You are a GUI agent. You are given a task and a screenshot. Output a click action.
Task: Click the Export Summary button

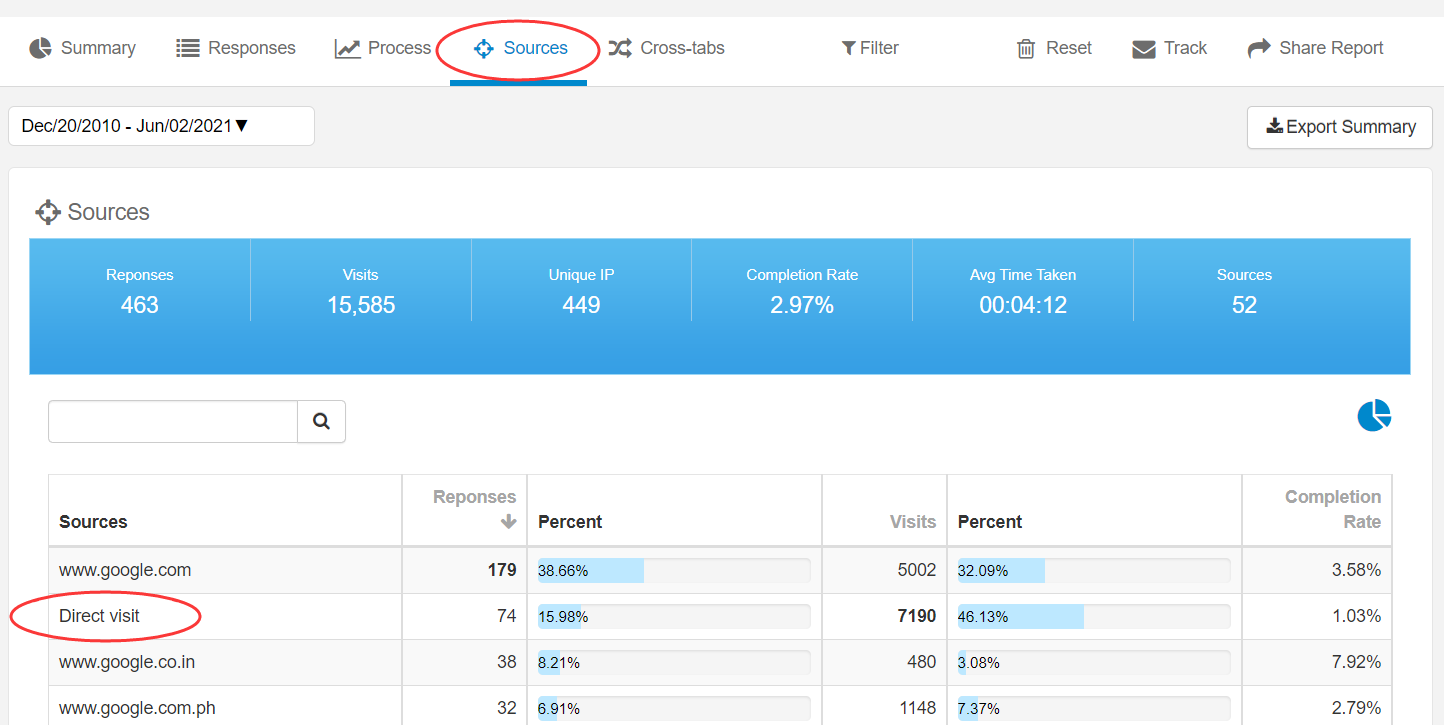1340,127
